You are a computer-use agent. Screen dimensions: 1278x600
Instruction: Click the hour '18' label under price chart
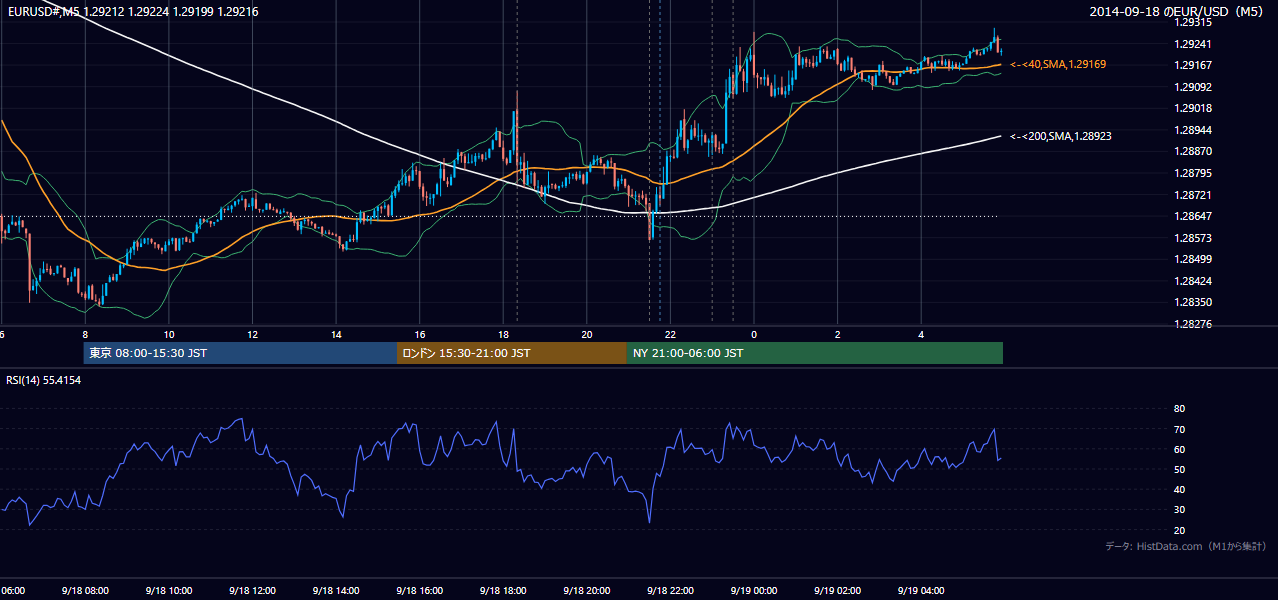coord(503,334)
